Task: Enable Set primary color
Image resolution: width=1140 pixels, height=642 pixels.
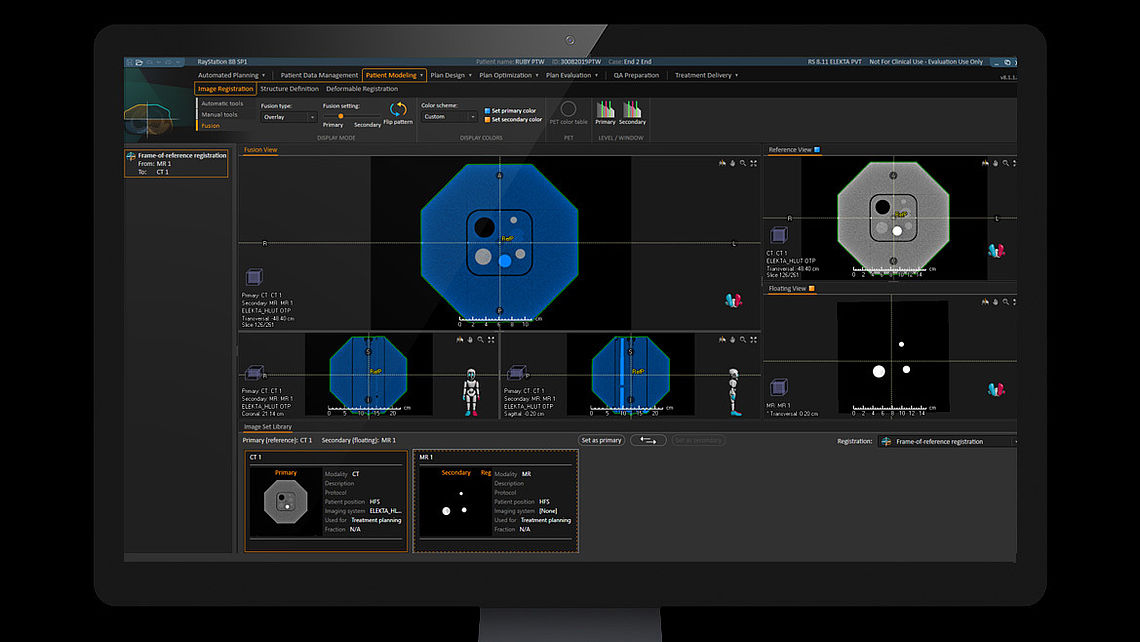Action: [489, 109]
